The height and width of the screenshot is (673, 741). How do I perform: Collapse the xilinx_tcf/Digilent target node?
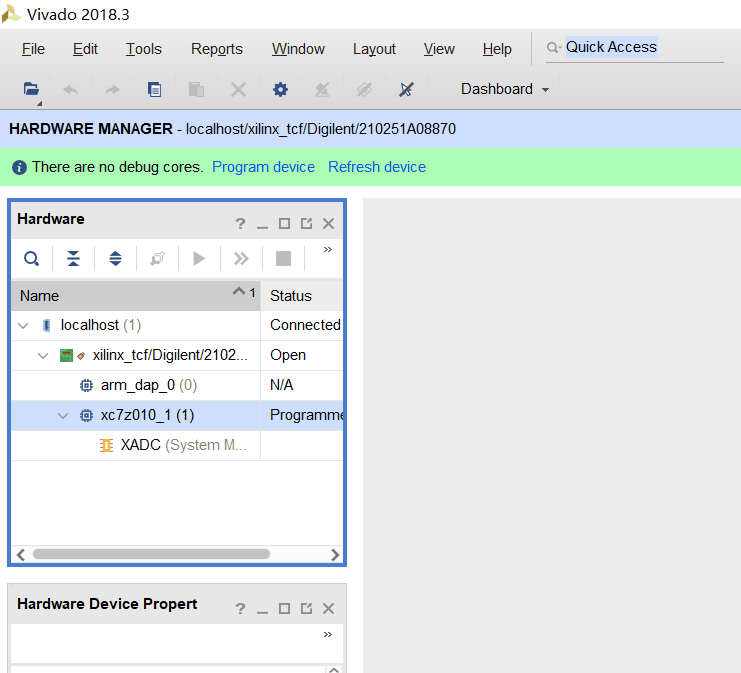point(43,355)
